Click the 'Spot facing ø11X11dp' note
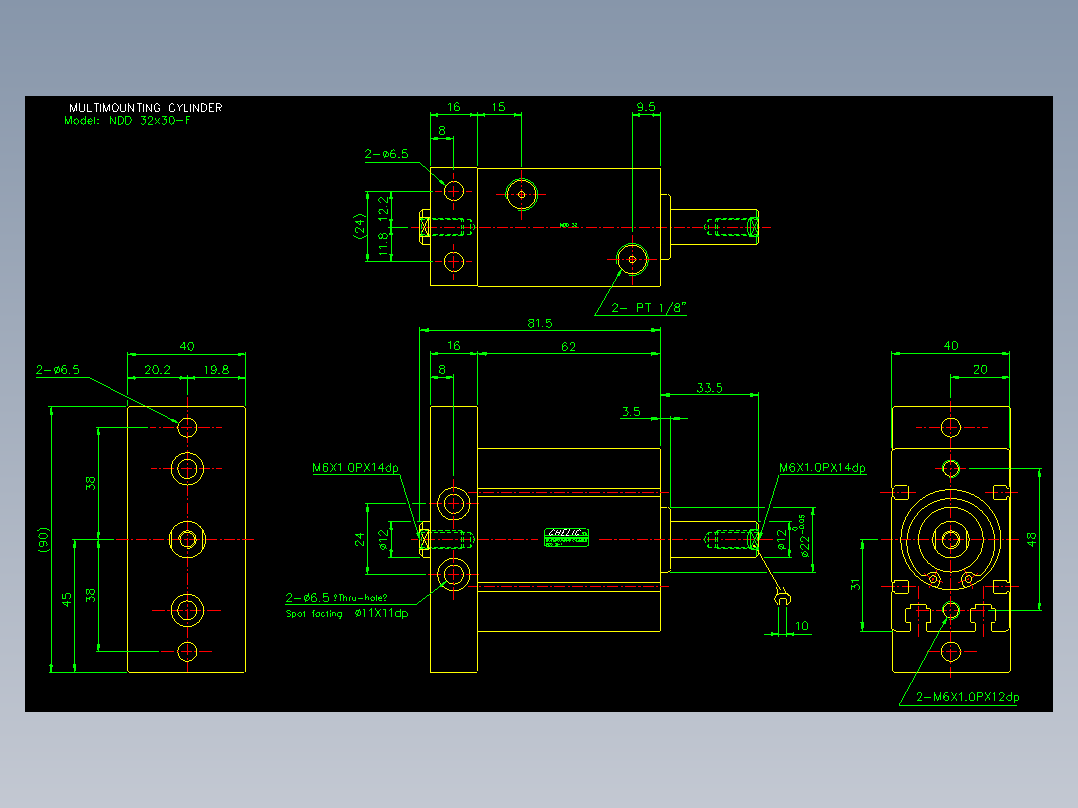The image size is (1078, 808). click(347, 613)
